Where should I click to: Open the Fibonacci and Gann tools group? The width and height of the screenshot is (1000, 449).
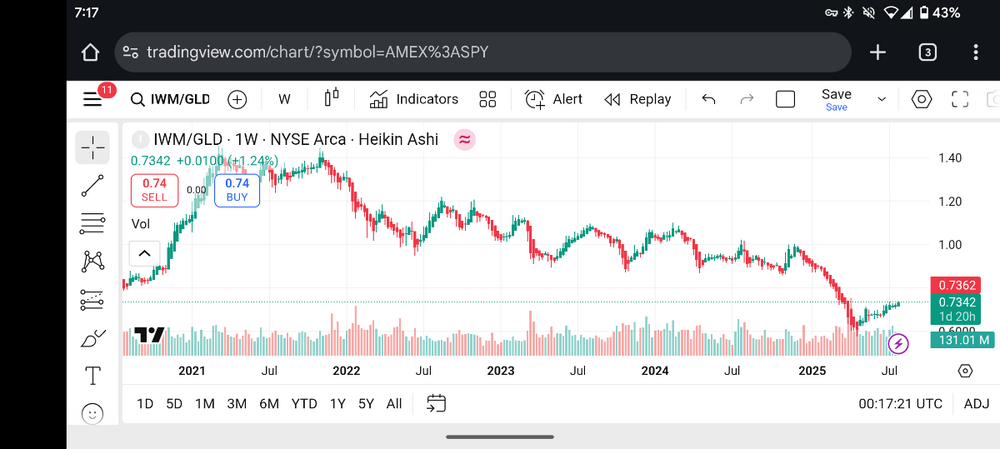93,223
